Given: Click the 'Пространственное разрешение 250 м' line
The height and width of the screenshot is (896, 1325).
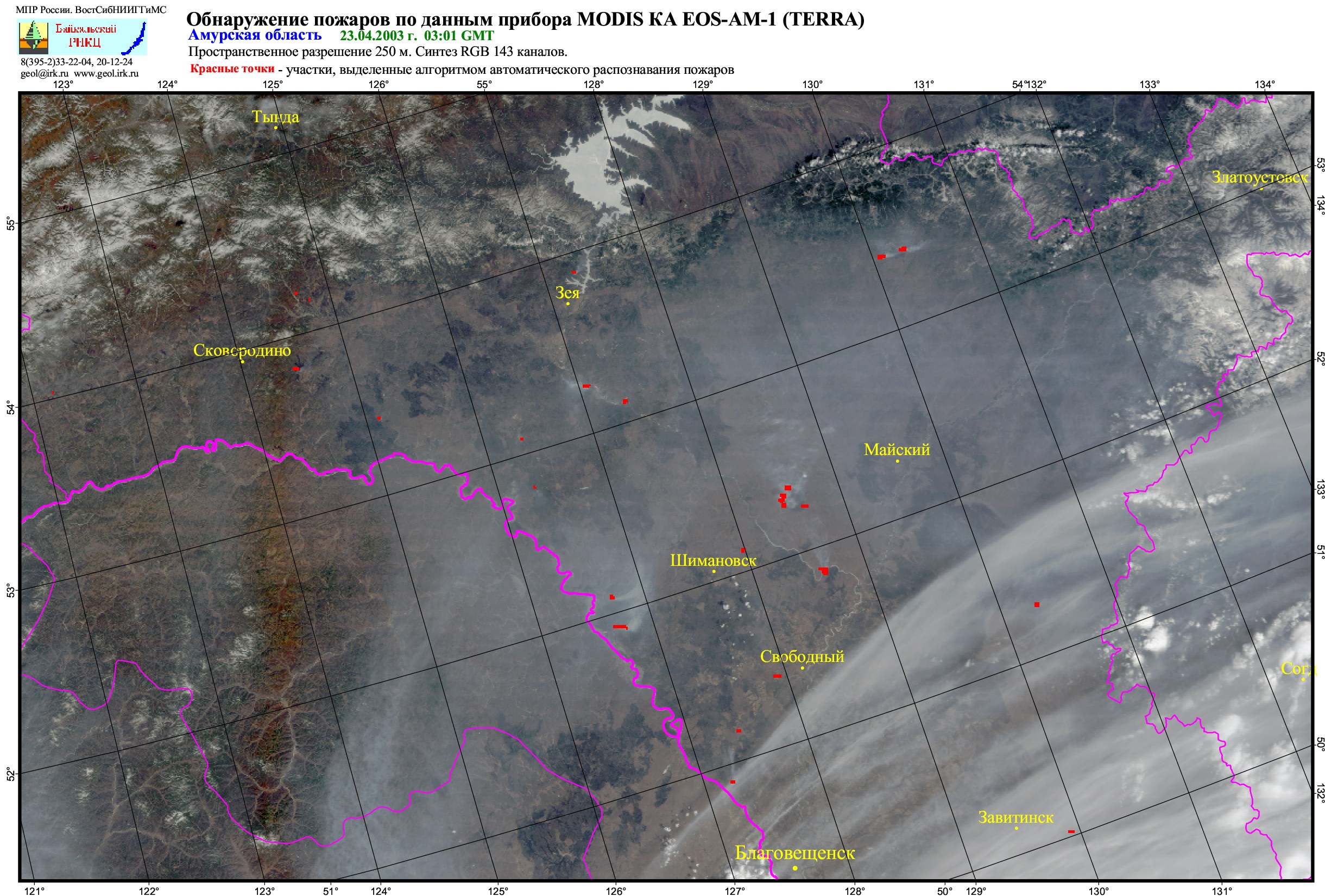Looking at the screenshot, I should [377, 52].
